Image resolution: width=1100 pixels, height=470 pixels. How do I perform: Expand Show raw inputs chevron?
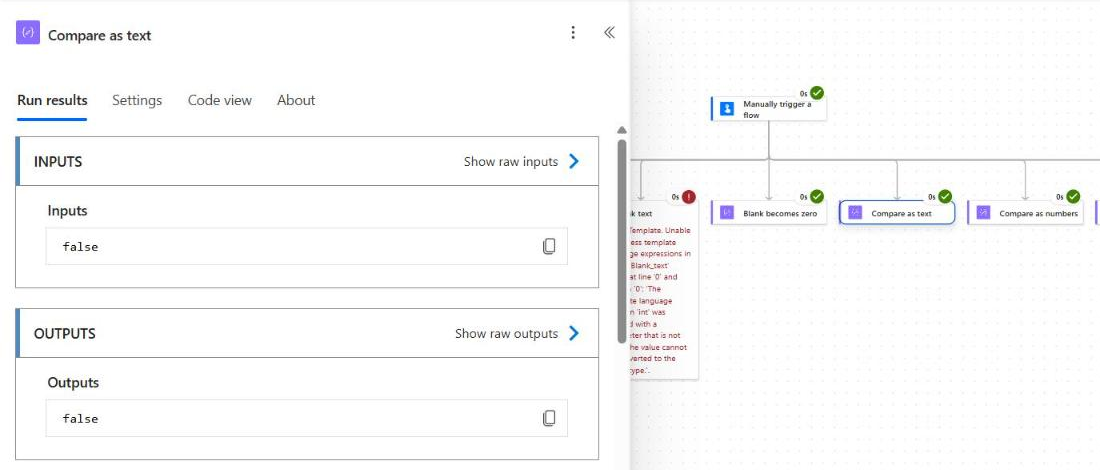pos(574,161)
